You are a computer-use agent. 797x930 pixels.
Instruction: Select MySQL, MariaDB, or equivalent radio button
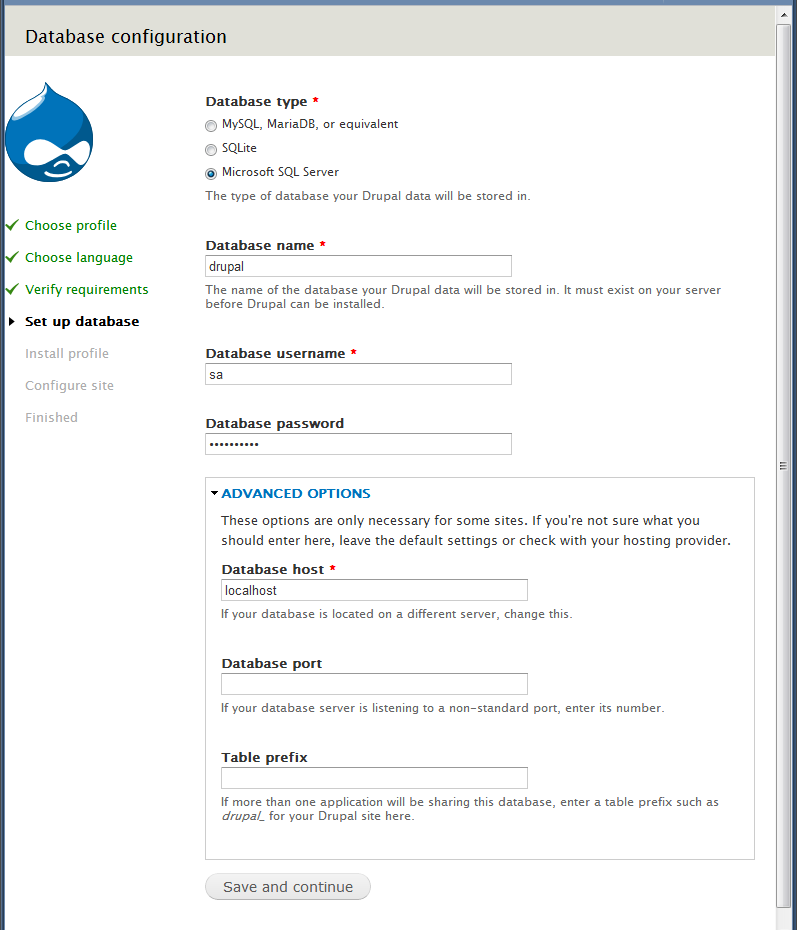211,125
